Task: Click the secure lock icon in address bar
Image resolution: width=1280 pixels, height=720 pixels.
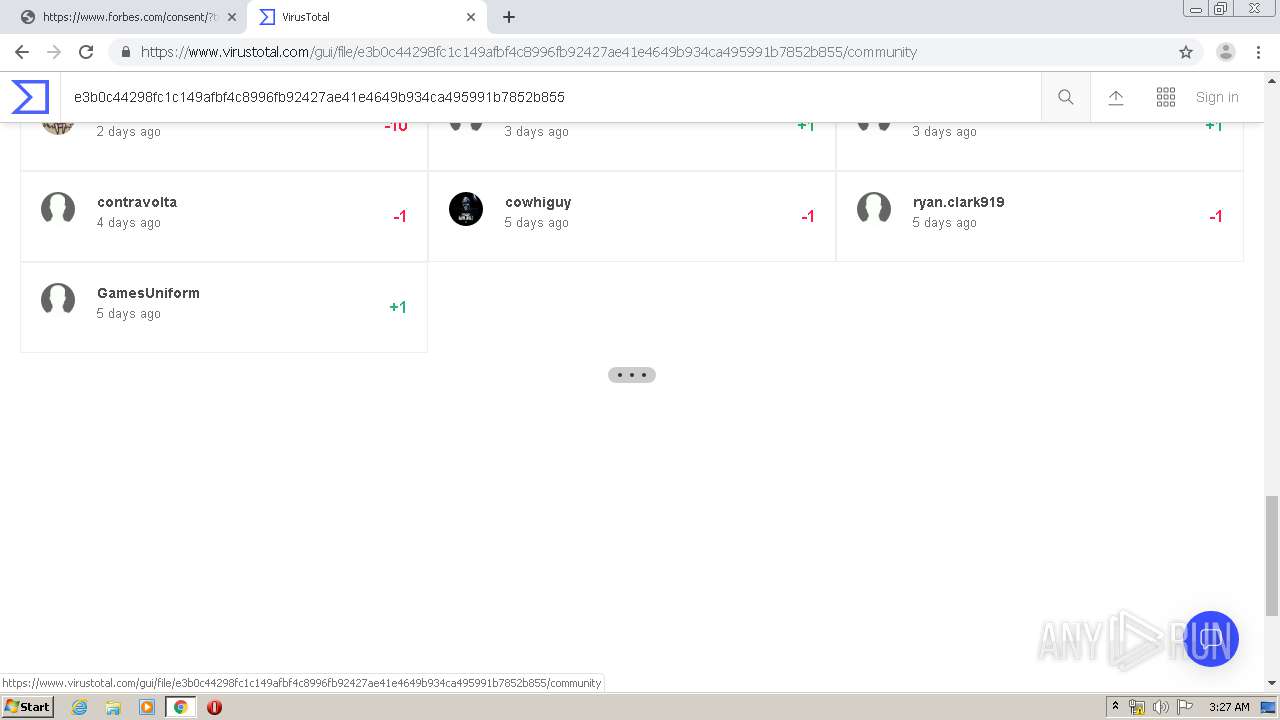Action: (x=125, y=52)
